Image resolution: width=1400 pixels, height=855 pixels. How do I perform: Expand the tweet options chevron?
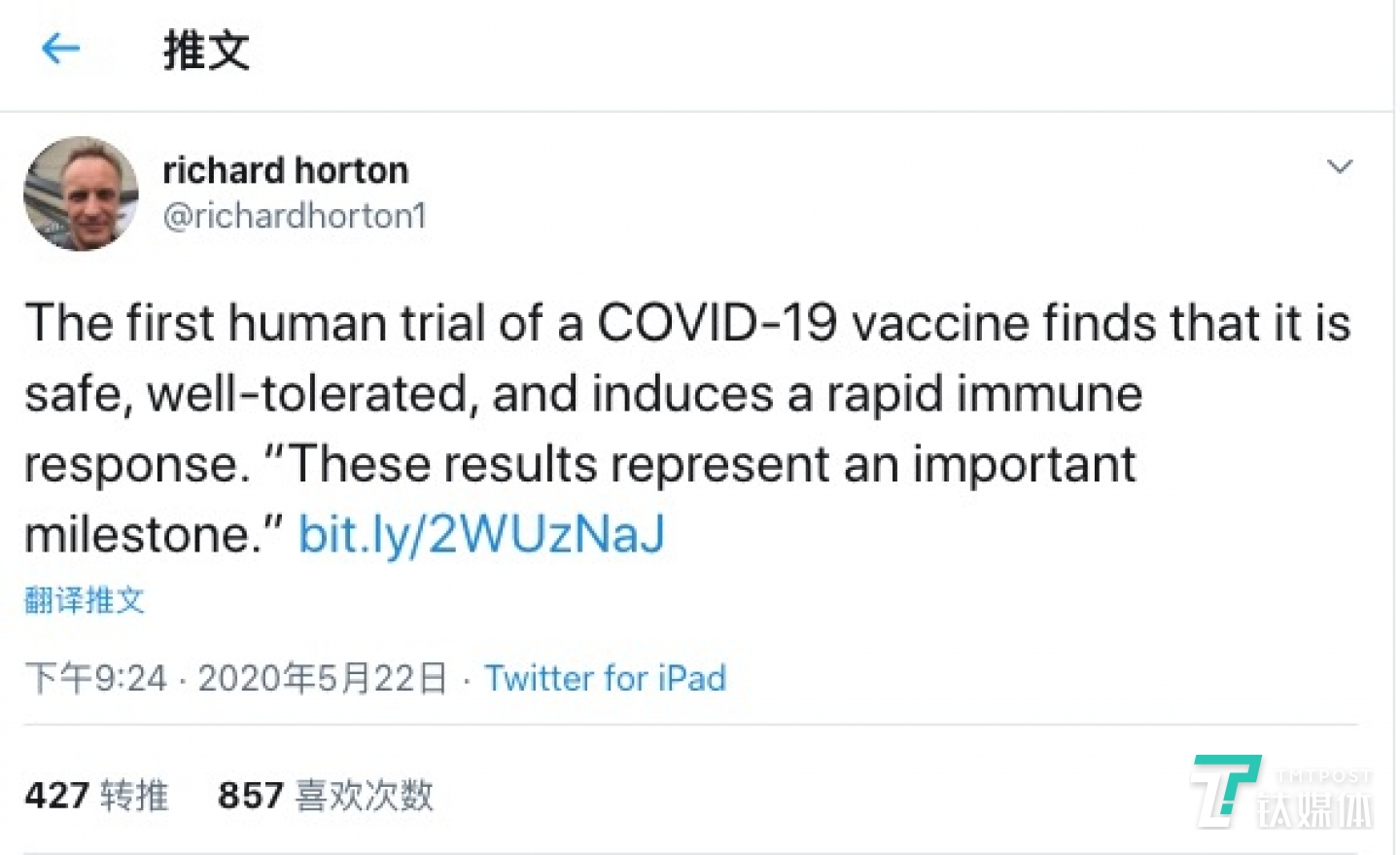[1339, 167]
